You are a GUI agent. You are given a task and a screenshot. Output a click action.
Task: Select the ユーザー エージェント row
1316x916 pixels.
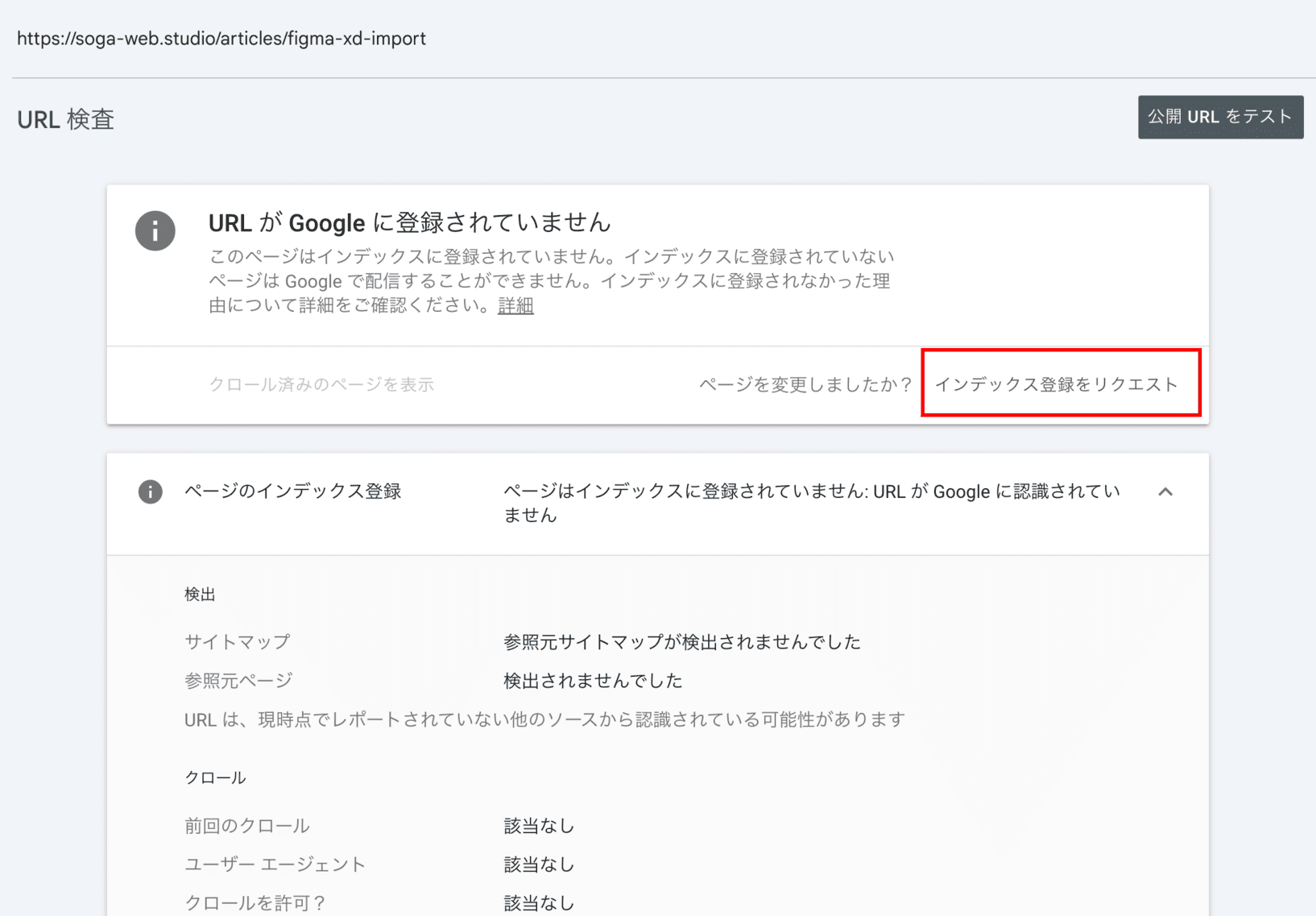click(x=274, y=864)
